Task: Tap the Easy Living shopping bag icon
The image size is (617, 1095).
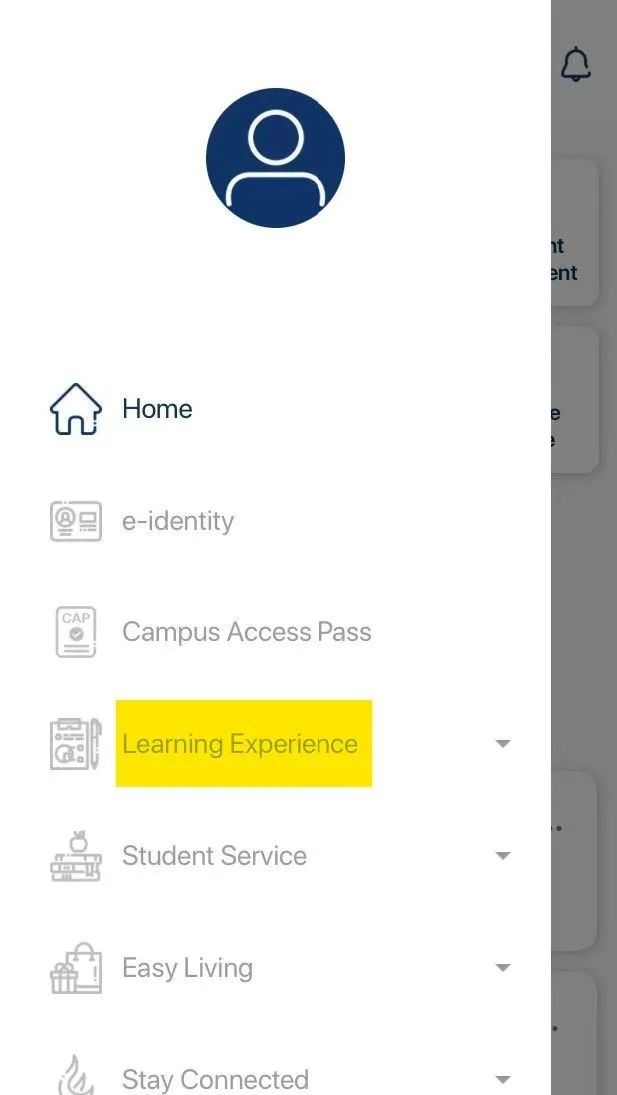Action: (75, 968)
